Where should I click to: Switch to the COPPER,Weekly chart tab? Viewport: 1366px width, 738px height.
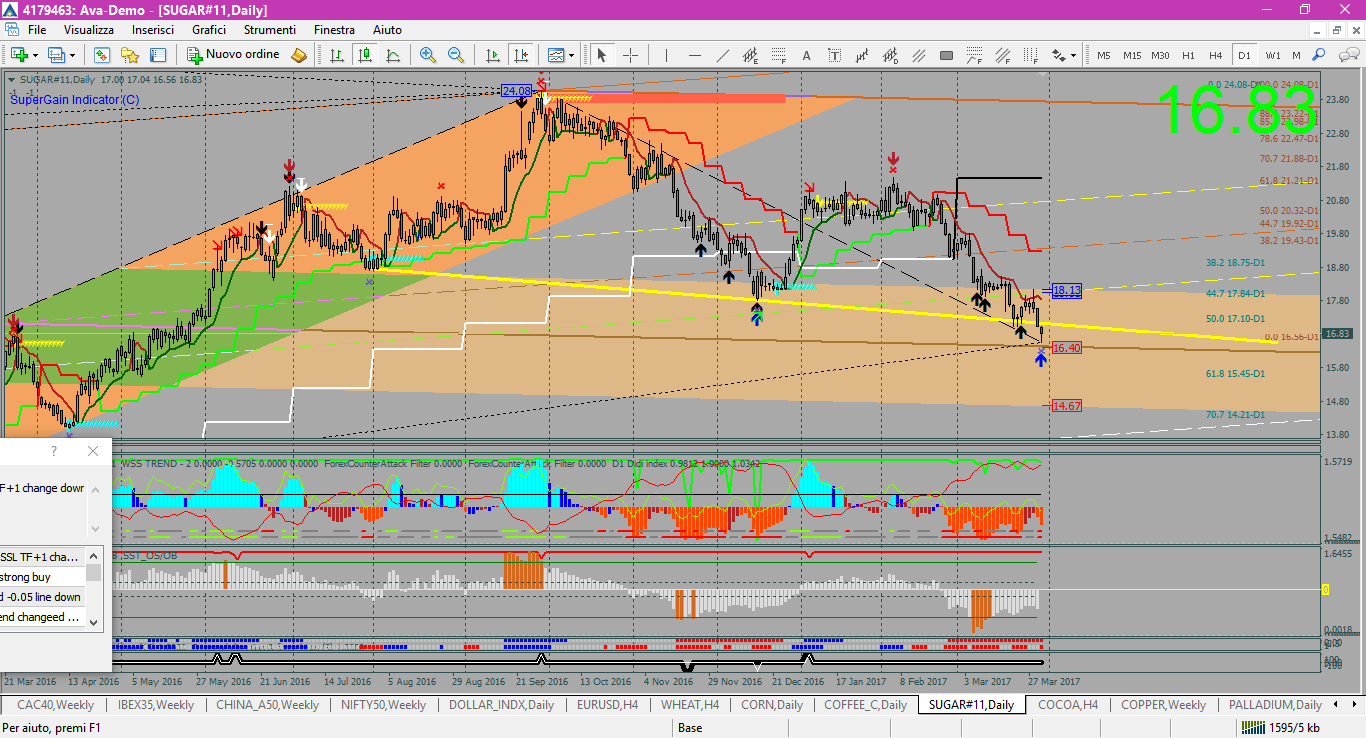coord(1163,705)
